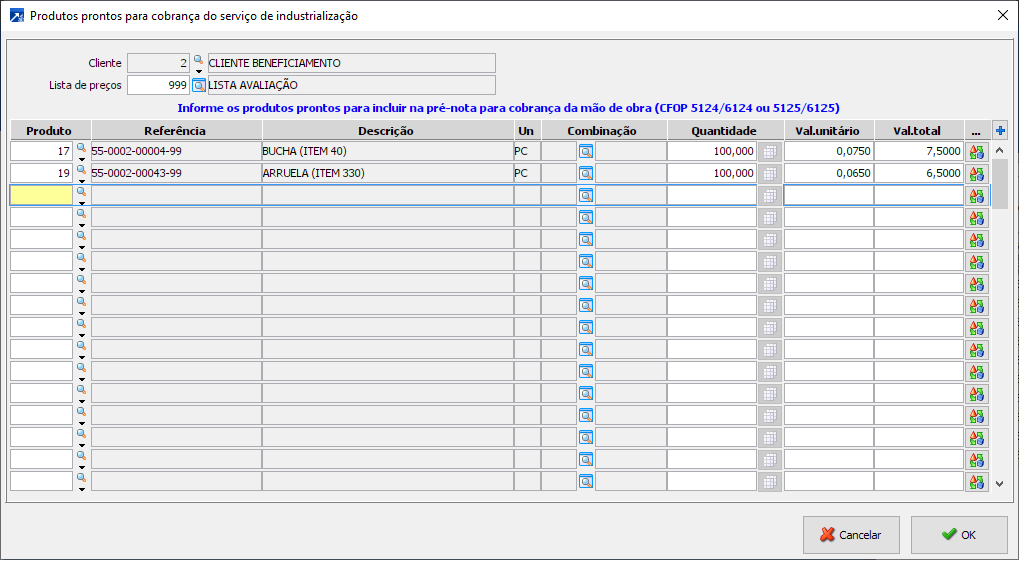
Task: Close the dialog window with X
Action: click(x=1002, y=15)
